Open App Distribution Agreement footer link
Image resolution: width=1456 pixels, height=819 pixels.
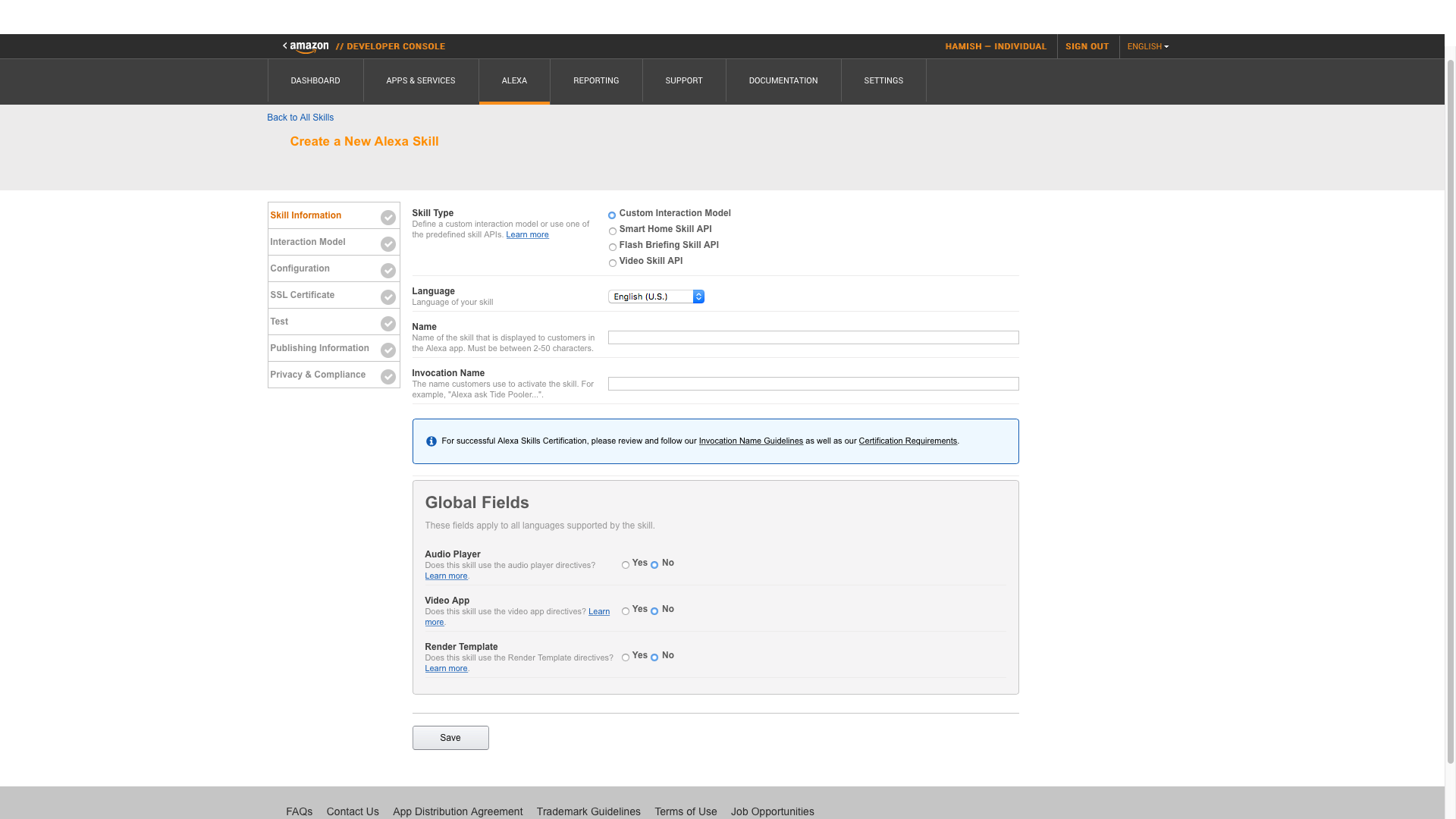458,811
